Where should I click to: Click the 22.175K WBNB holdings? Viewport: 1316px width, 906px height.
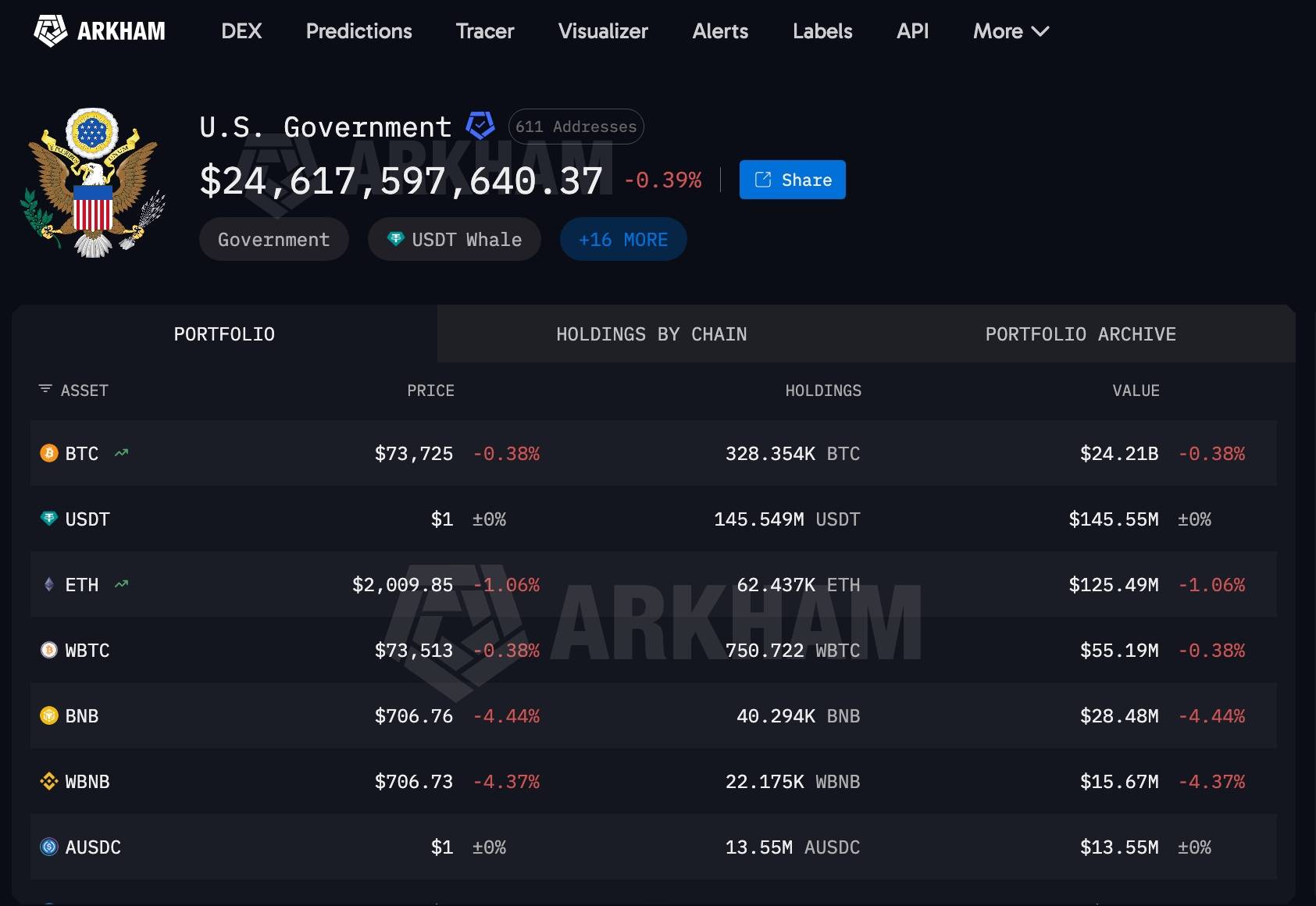[x=793, y=782]
